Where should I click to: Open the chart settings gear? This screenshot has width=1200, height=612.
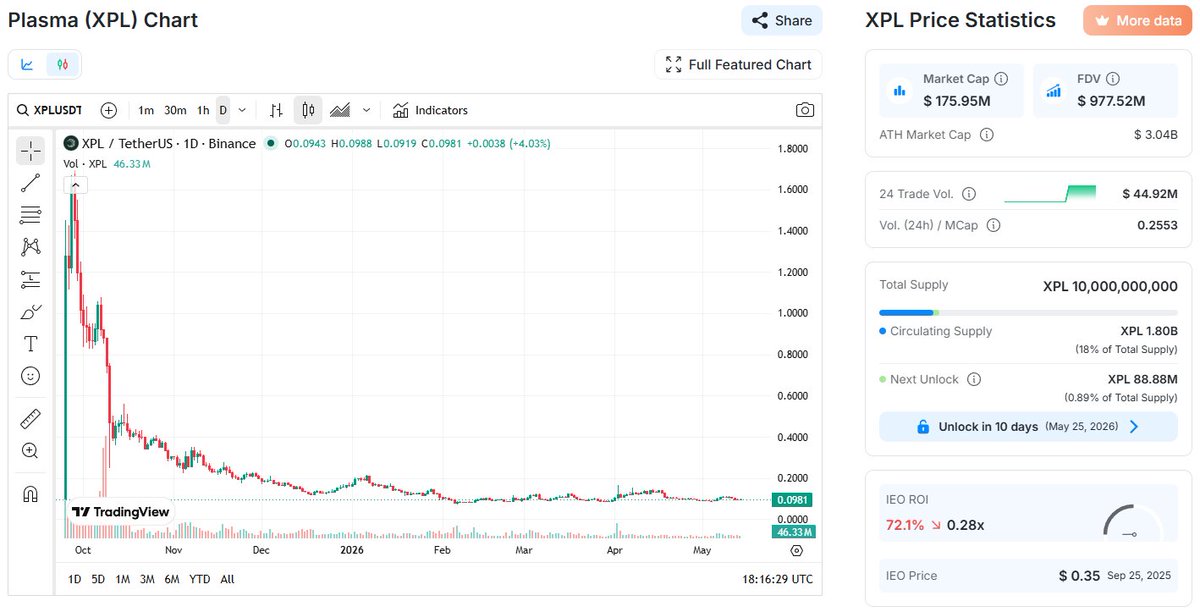[x=797, y=550]
